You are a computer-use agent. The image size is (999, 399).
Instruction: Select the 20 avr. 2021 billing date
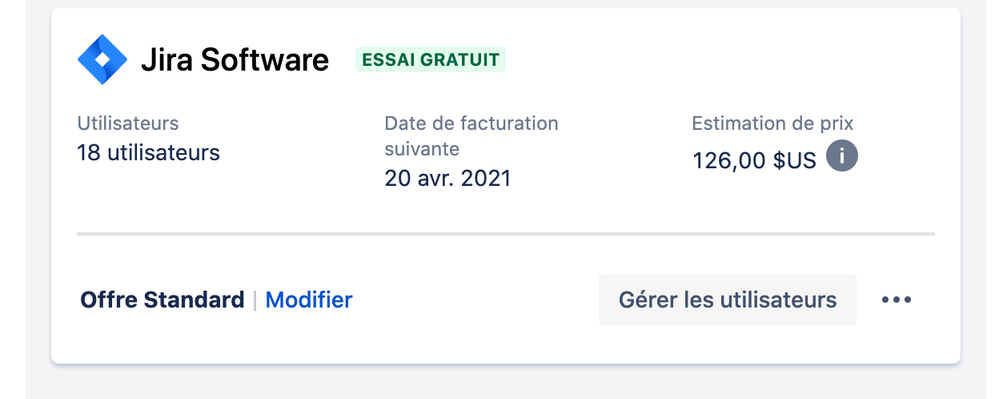click(448, 178)
